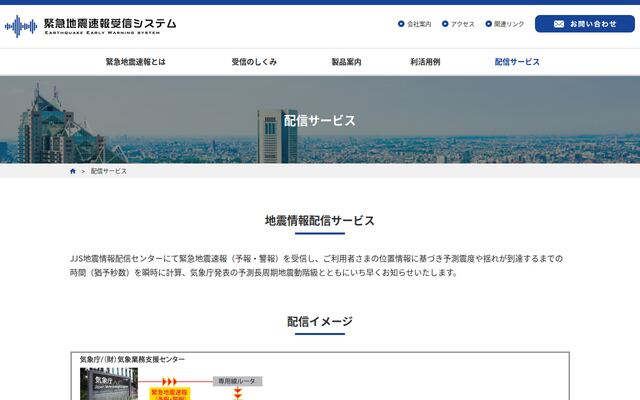
Task: Select the 受信のしくみ menu item
Action: tap(254, 62)
